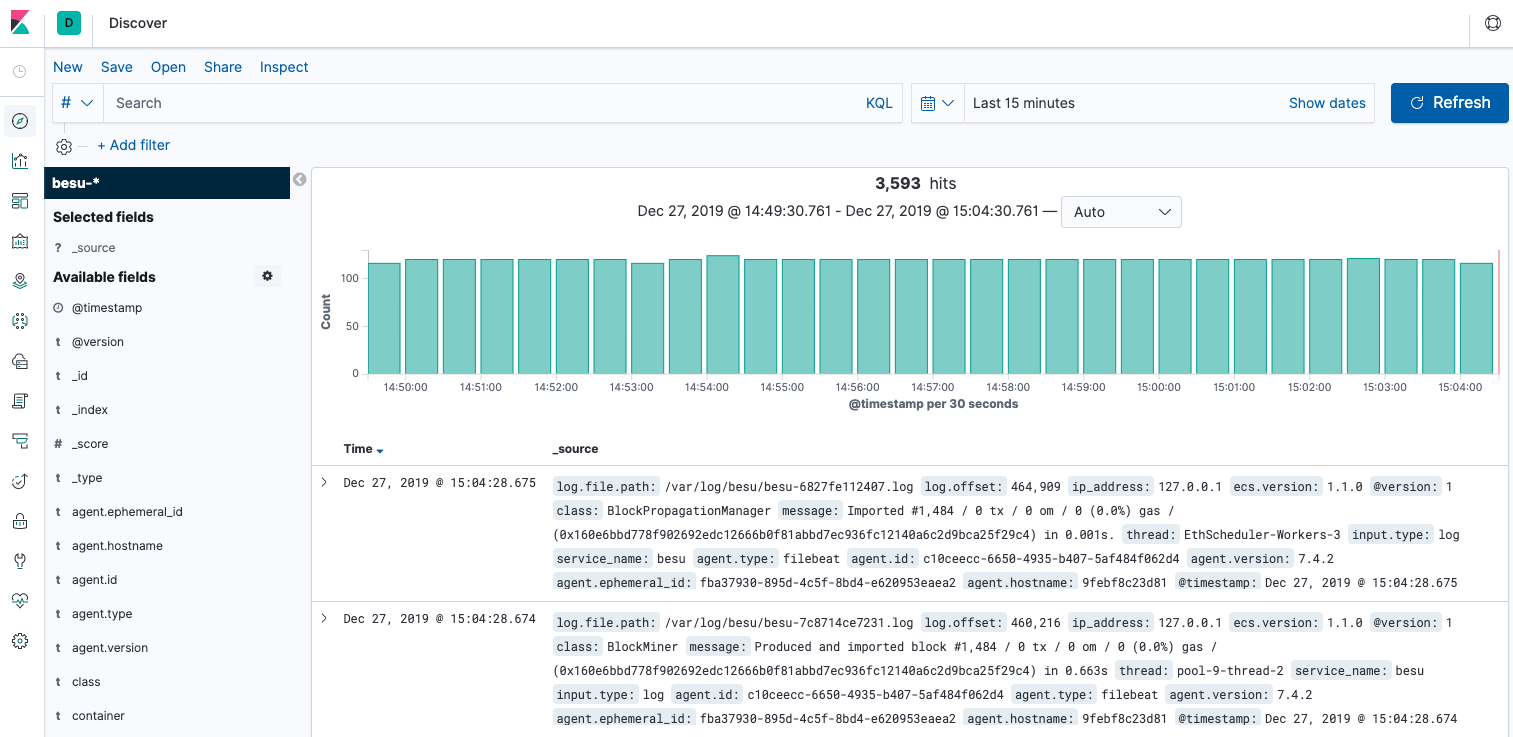Open the Auto interval dropdown
The height and width of the screenshot is (737, 1513).
point(1120,211)
